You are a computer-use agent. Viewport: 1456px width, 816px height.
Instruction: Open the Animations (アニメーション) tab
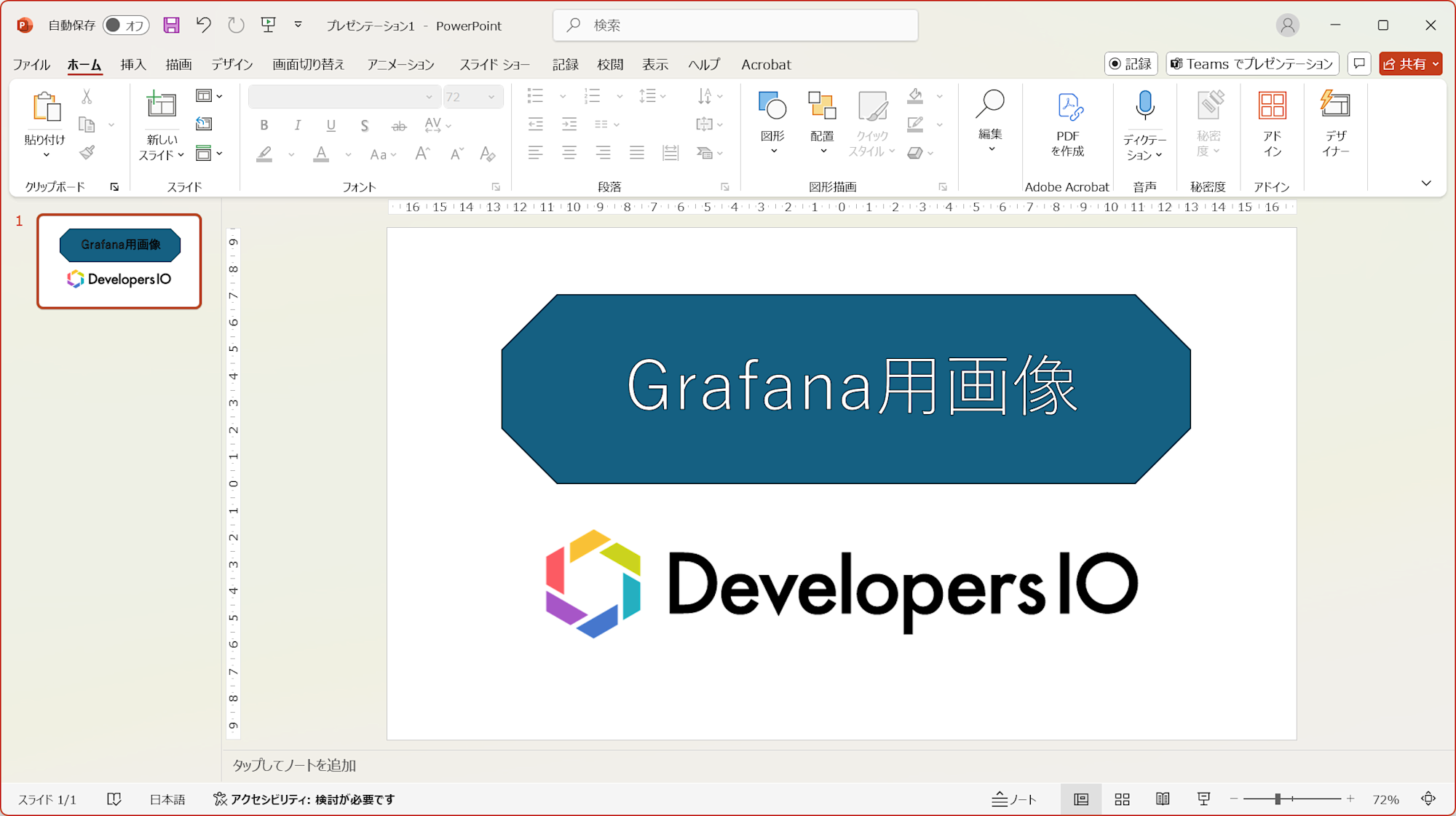(x=401, y=64)
